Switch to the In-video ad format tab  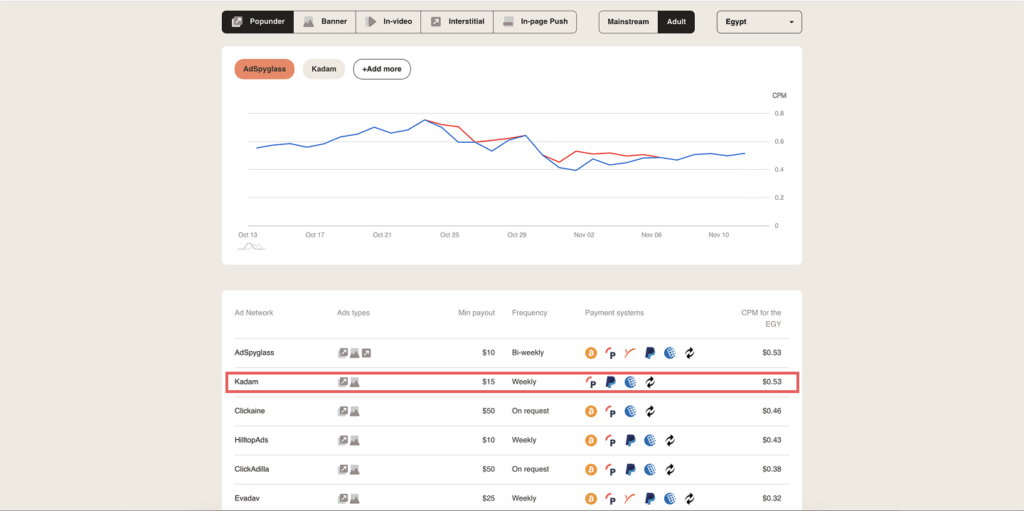coord(392,21)
